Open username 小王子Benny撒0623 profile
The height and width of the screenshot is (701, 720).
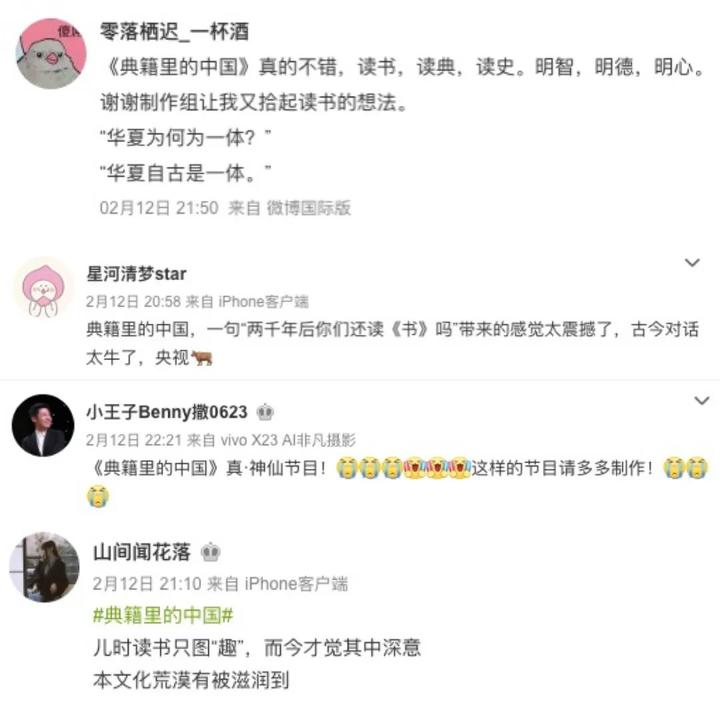click(167, 412)
